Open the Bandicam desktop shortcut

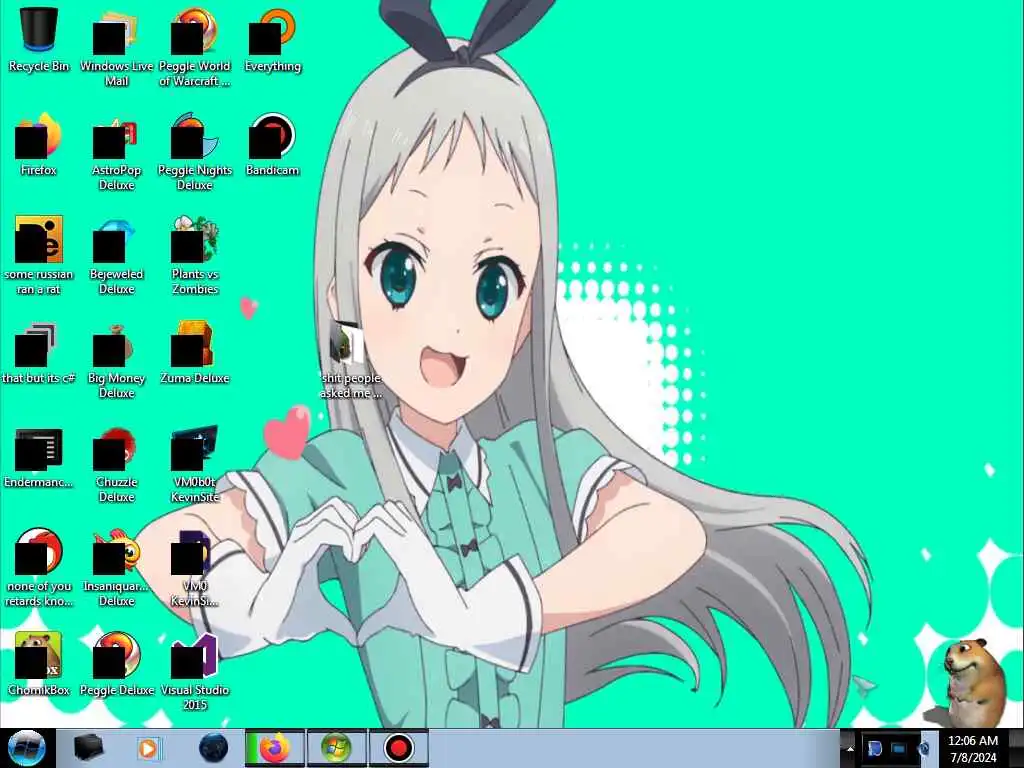pos(272,145)
